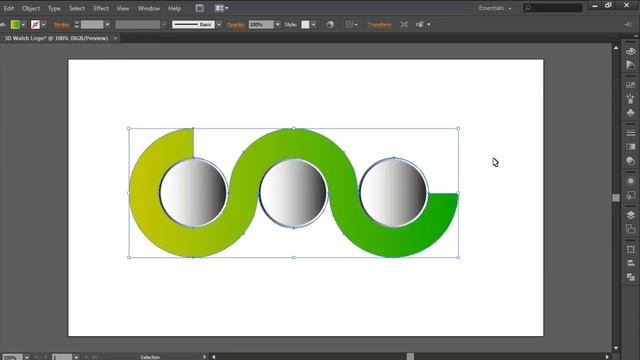
Task: Click the Recolor Artwork icon
Action: click(330, 24)
